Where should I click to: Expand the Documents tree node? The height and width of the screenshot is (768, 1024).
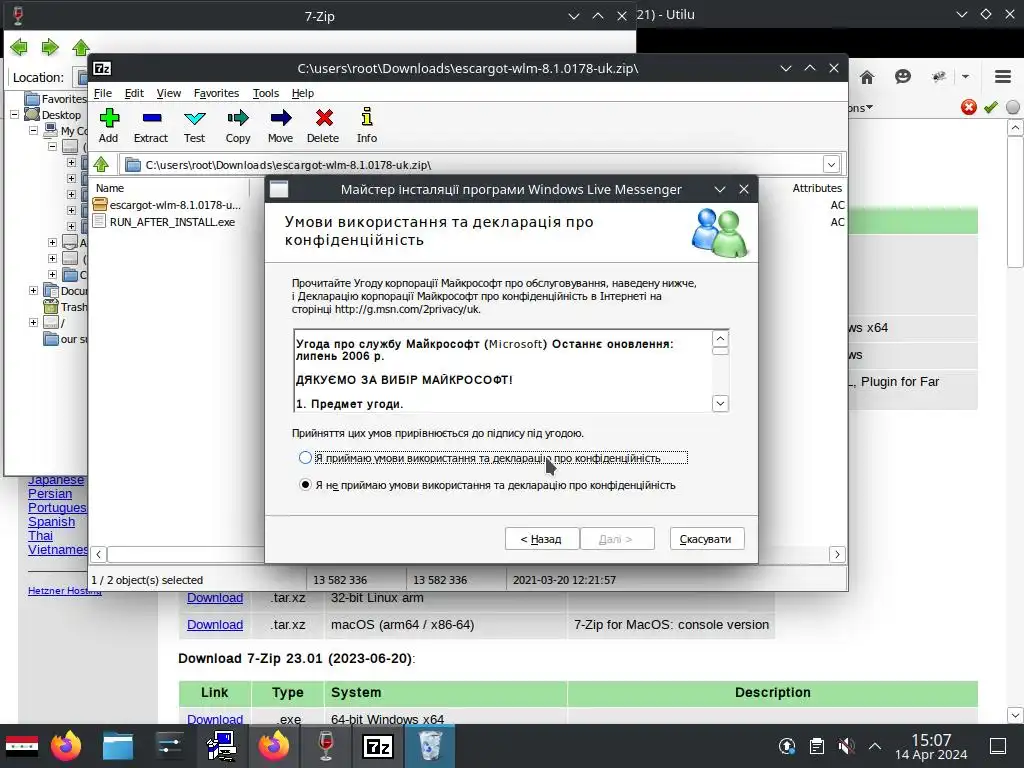click(33, 291)
